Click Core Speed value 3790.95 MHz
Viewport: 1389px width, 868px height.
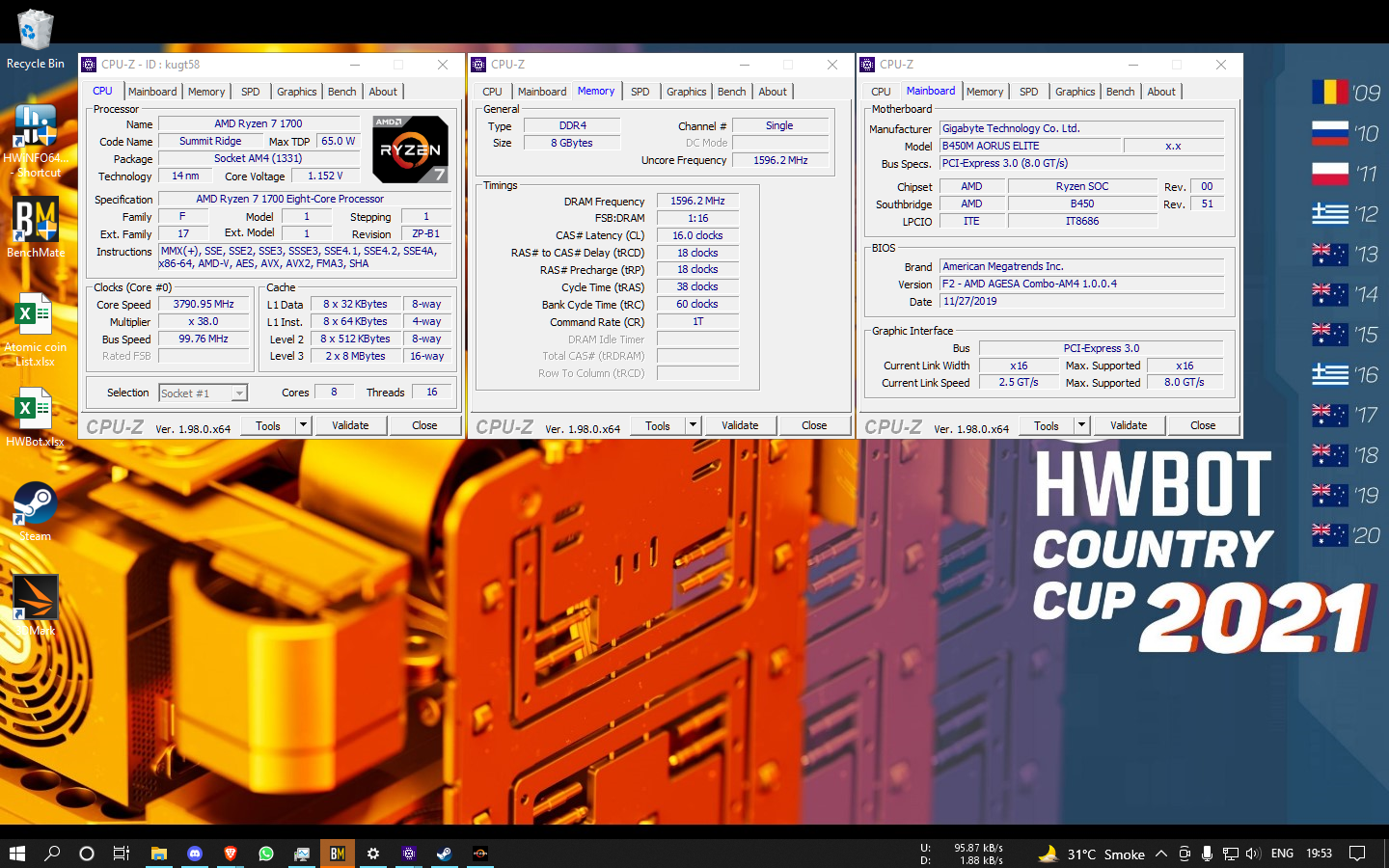pyautogui.click(x=204, y=304)
